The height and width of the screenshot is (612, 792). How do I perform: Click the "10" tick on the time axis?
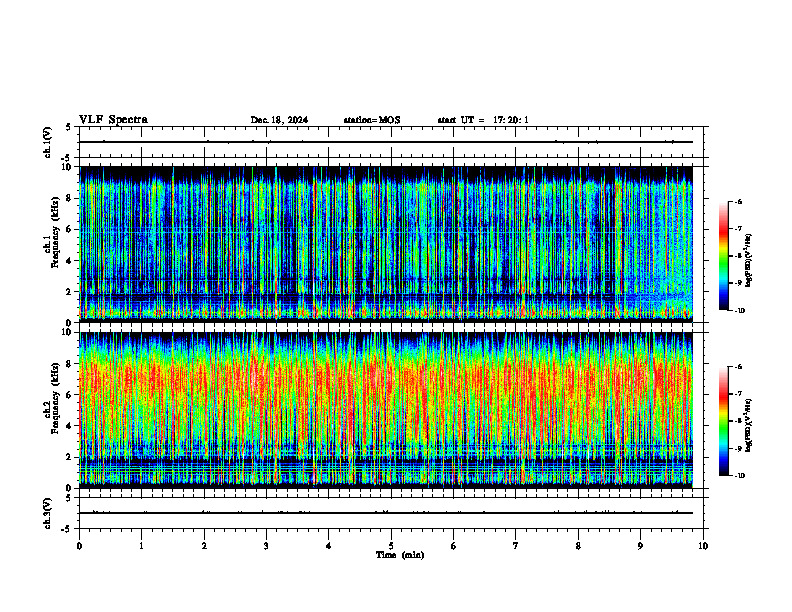pos(703,546)
